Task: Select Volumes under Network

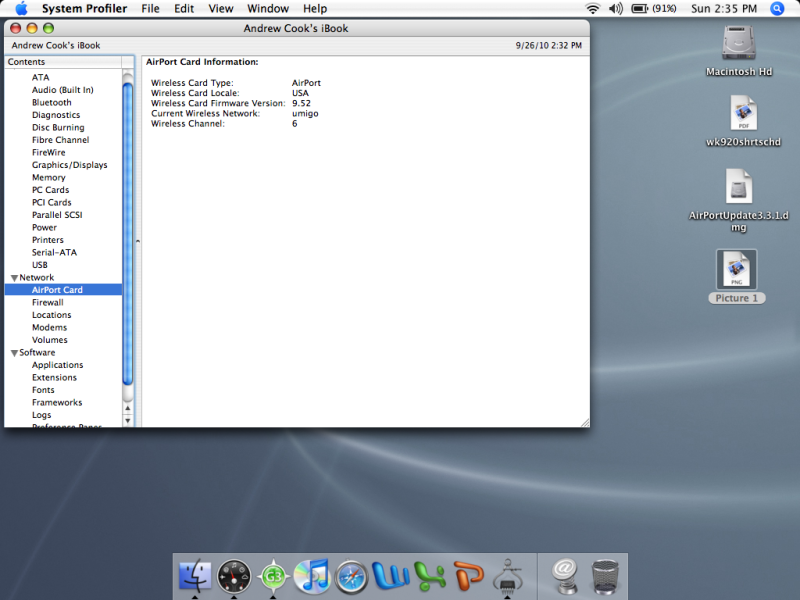Action: [49, 340]
